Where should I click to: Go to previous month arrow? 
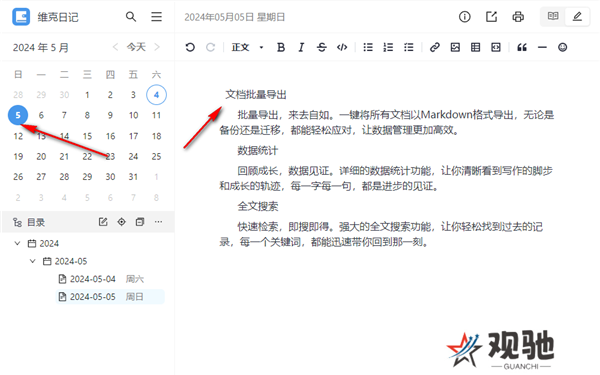coord(115,47)
